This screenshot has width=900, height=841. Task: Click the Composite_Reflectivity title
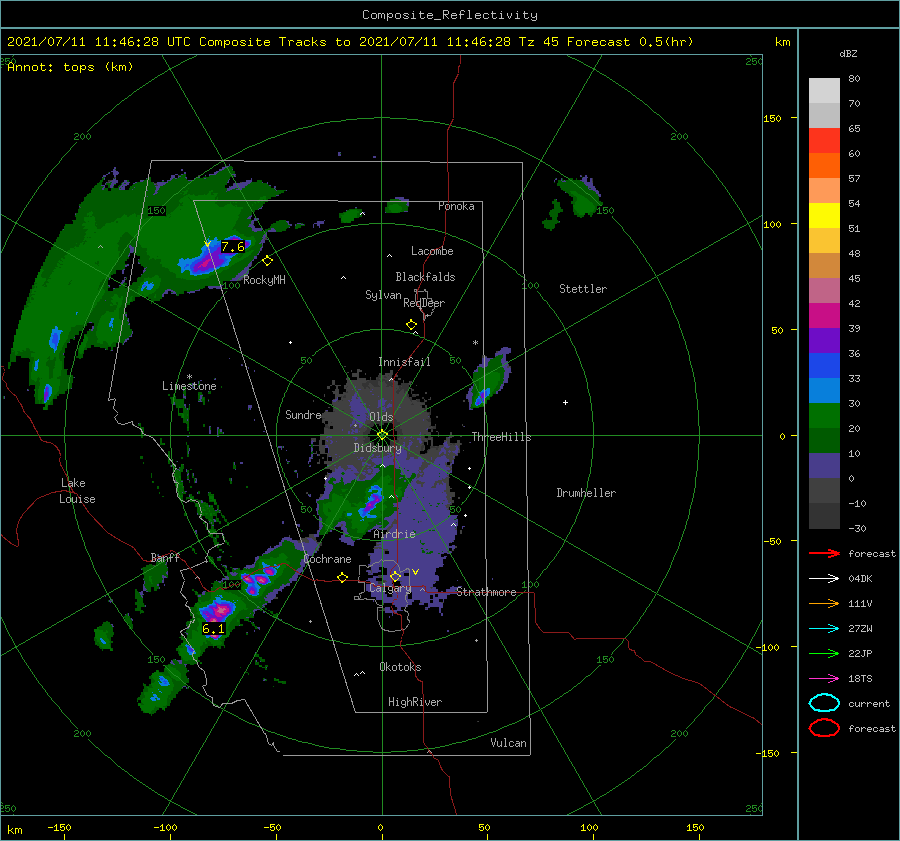pyautogui.click(x=450, y=15)
